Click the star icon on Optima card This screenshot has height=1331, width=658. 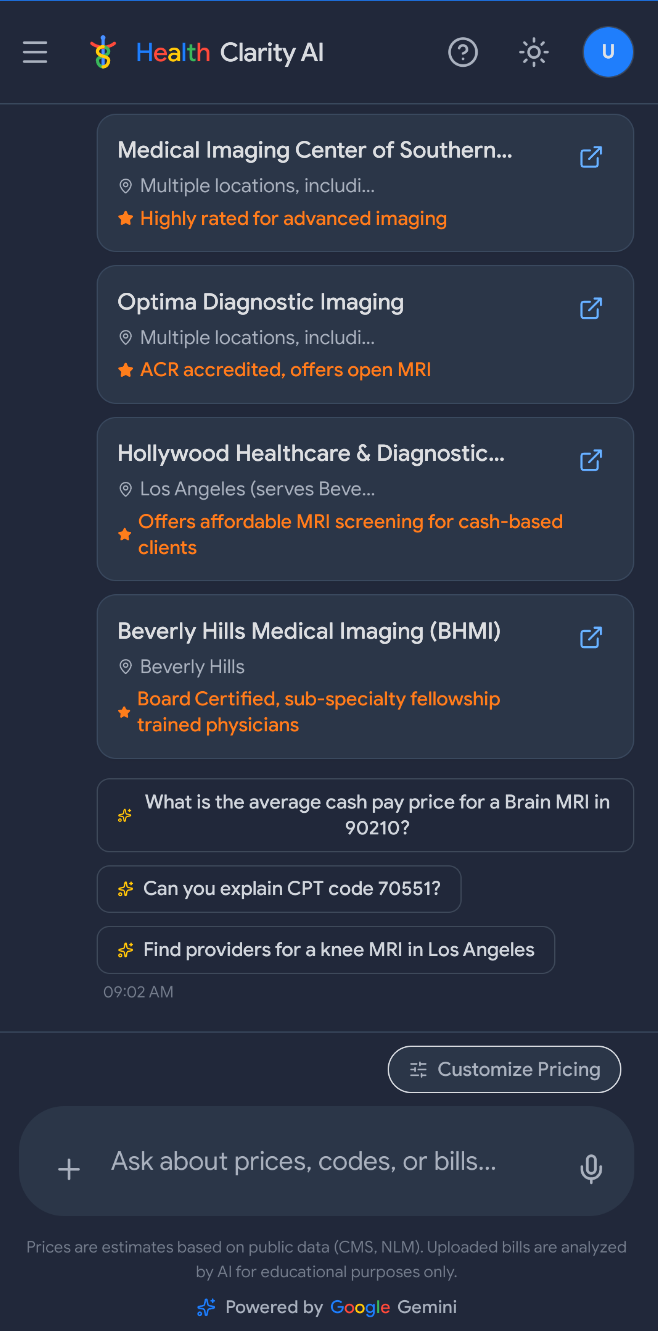tap(125, 369)
